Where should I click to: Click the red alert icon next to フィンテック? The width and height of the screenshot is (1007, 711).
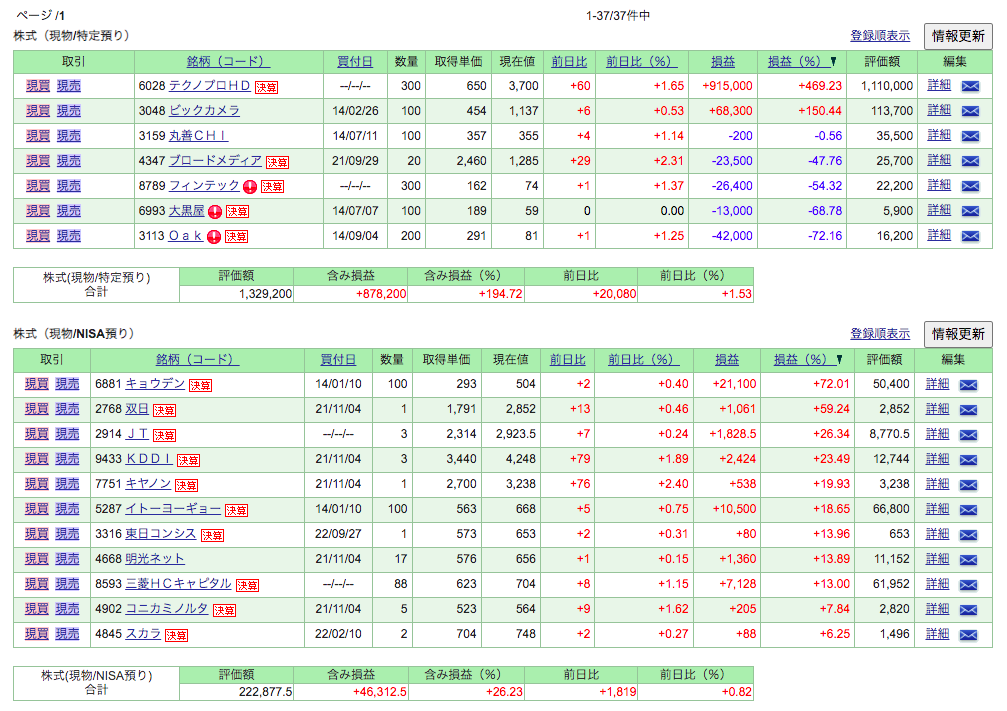(250, 187)
